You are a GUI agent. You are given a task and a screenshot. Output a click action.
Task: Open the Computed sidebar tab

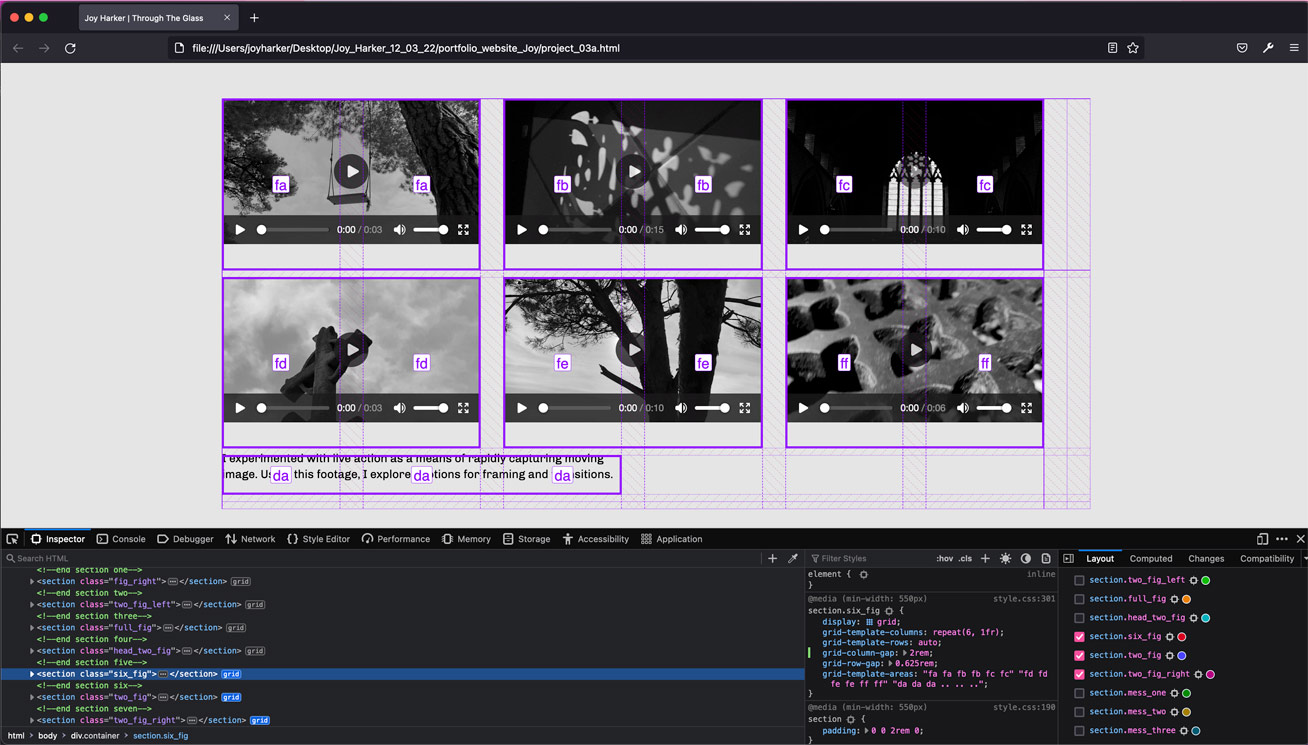[1151, 559]
